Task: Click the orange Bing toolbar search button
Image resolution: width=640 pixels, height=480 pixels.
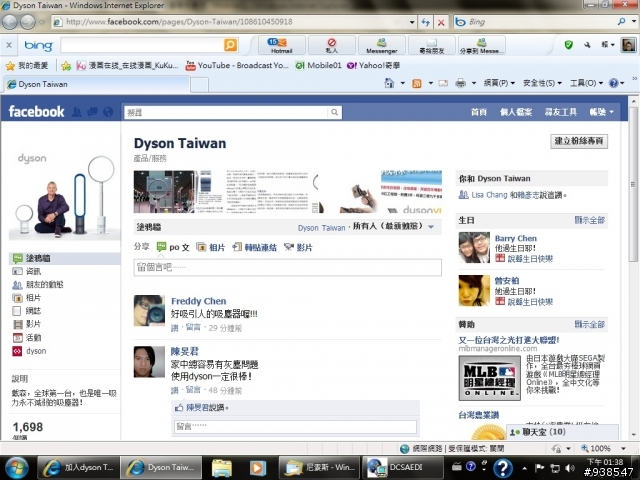Action: click(x=231, y=44)
